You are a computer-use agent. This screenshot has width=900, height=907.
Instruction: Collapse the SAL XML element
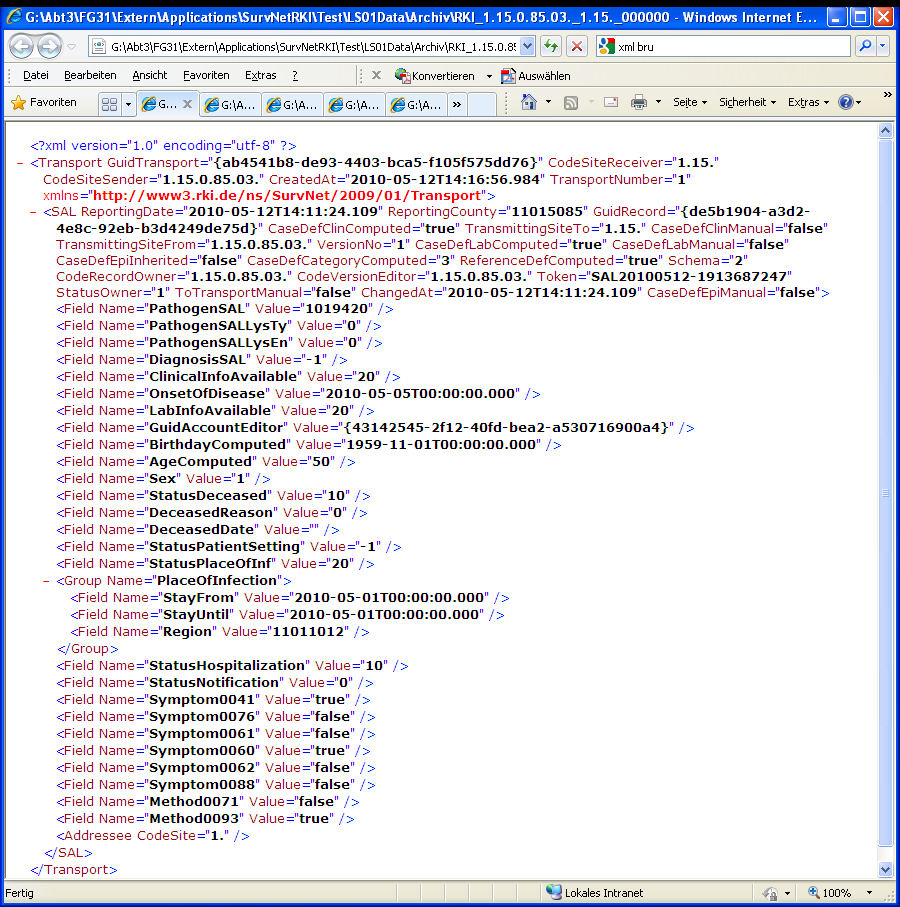(x=34, y=212)
